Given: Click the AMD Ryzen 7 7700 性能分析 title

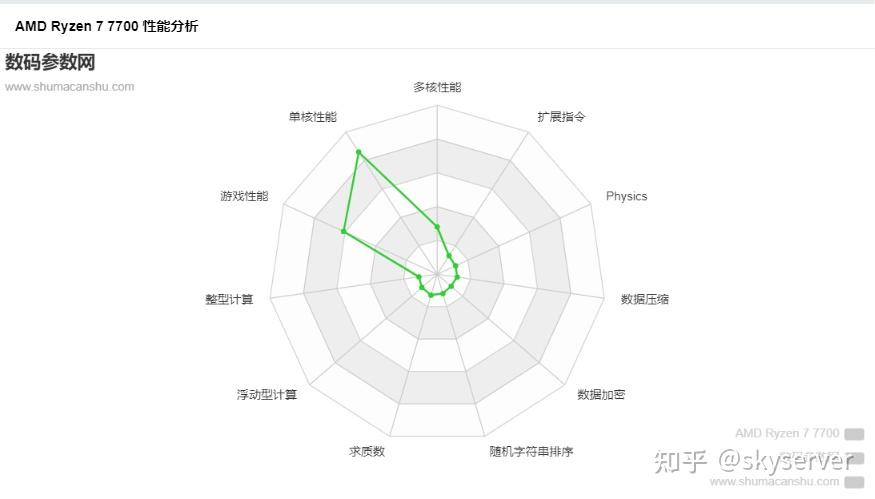Looking at the screenshot, I should (106, 26).
